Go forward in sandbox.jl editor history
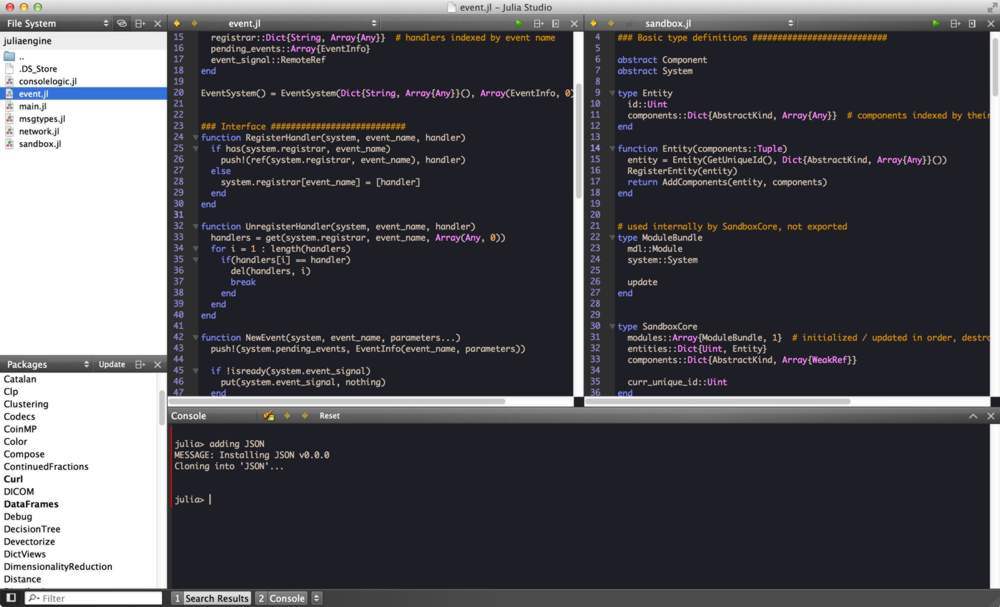 pyautogui.click(x=611, y=24)
